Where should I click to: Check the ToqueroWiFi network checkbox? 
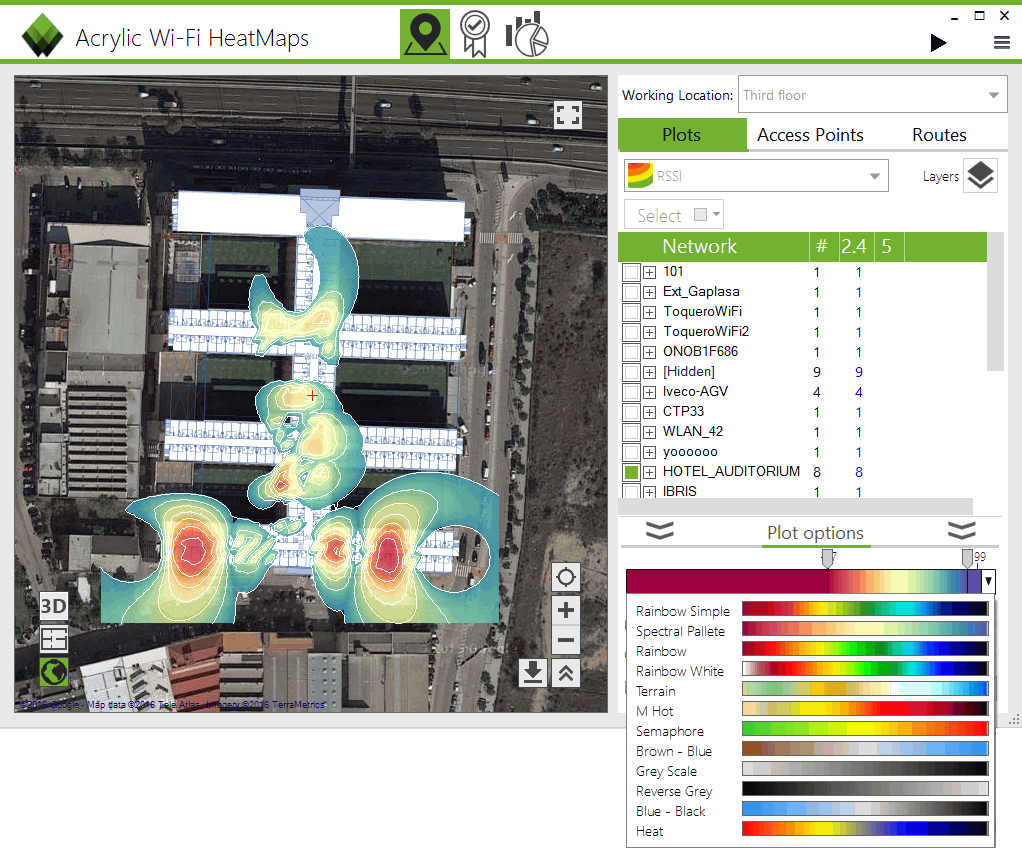click(x=631, y=312)
